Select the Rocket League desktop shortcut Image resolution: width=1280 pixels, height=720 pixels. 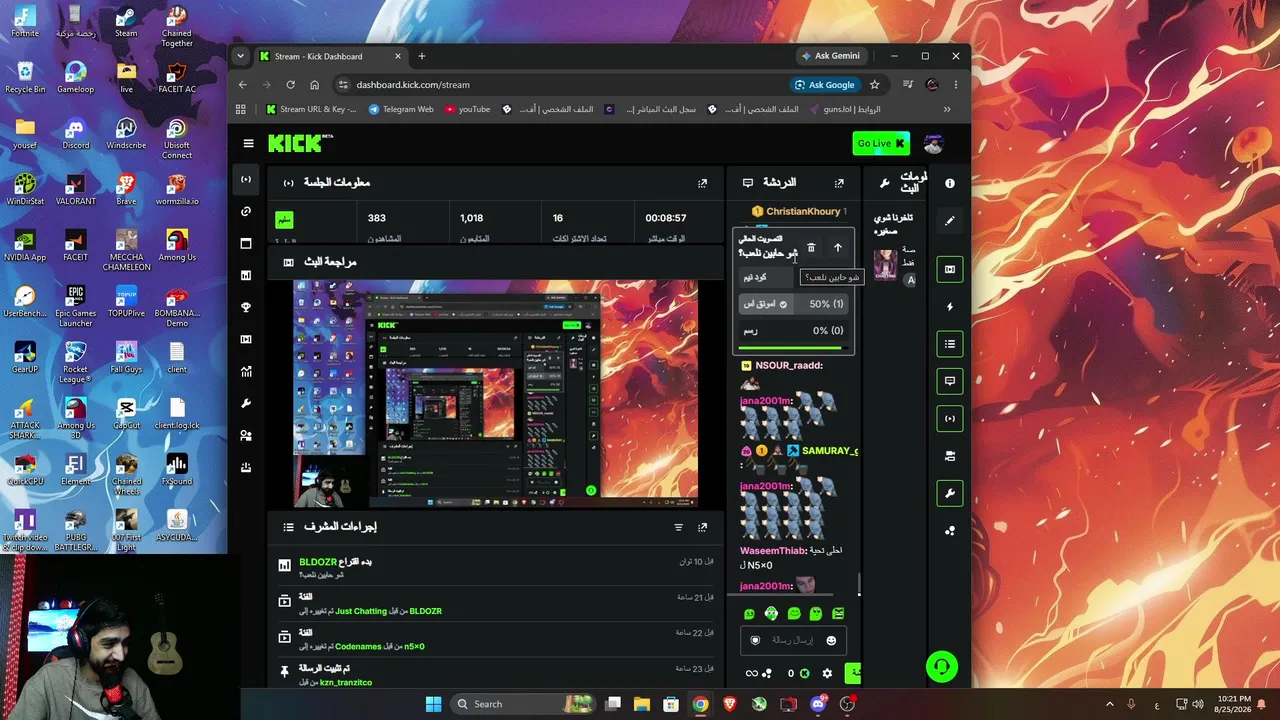75,362
